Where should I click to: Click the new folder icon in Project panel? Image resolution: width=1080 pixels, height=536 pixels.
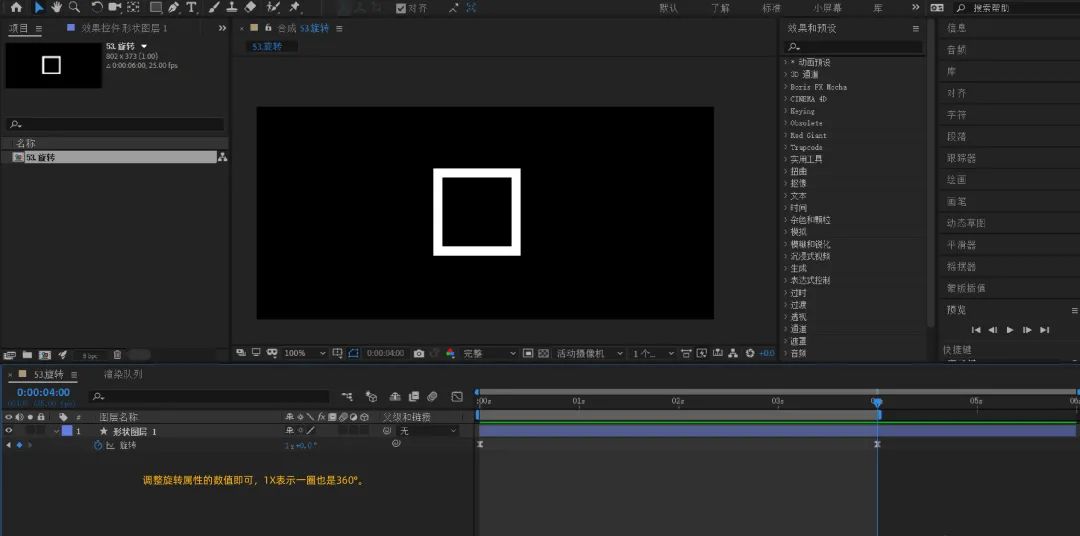(28, 355)
